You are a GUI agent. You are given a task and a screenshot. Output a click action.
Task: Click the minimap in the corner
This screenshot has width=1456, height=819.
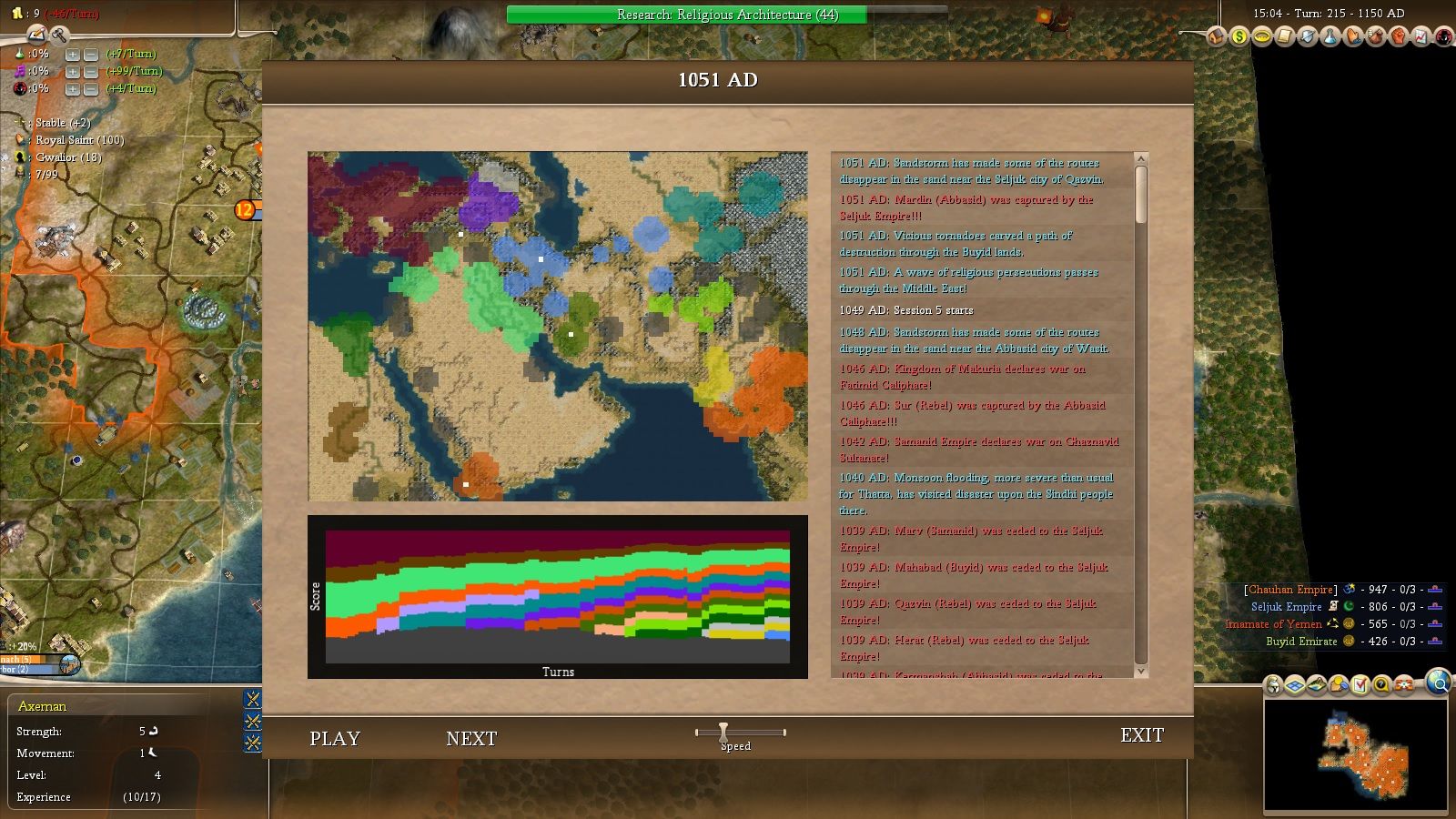pos(1355,754)
